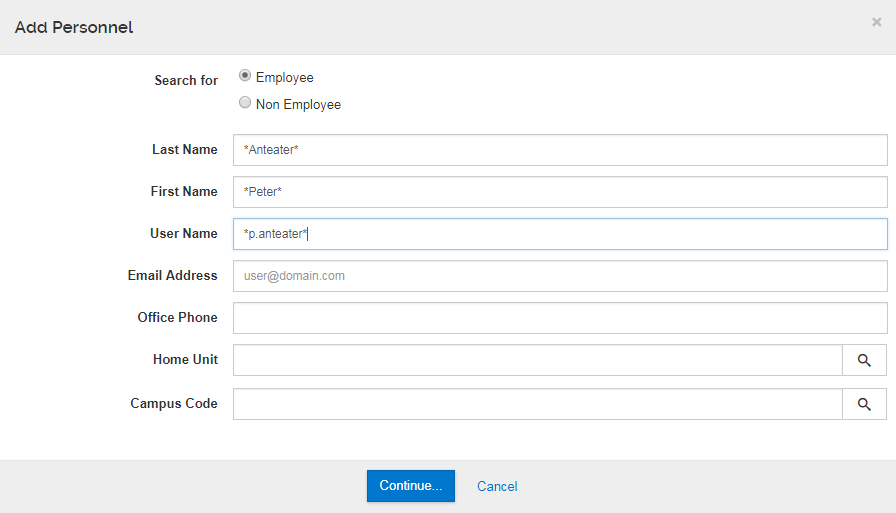Click the Email Address field label
This screenshot has height=513, width=896.
tap(173, 275)
